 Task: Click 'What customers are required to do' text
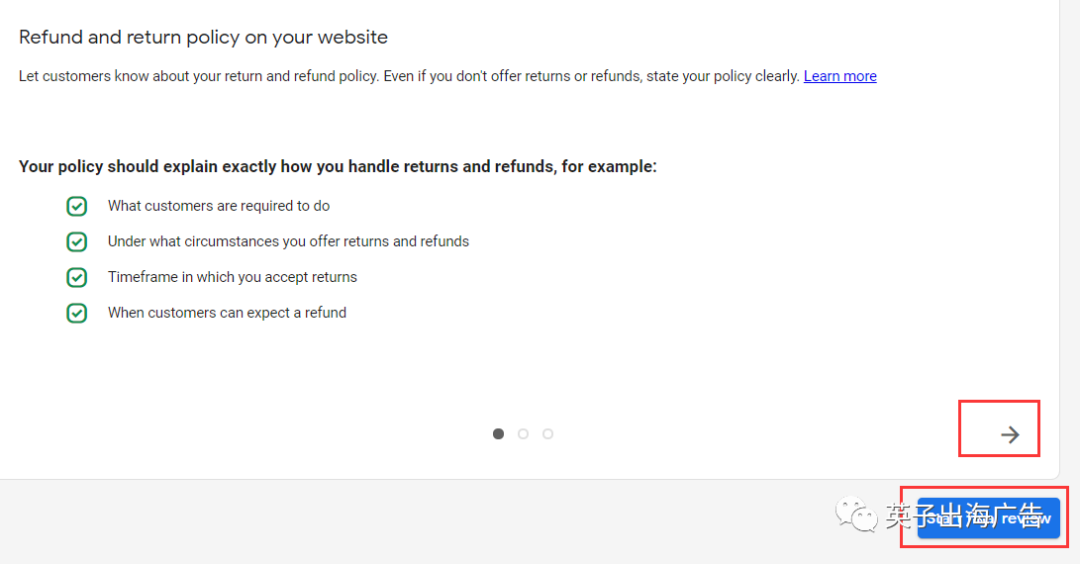218,206
